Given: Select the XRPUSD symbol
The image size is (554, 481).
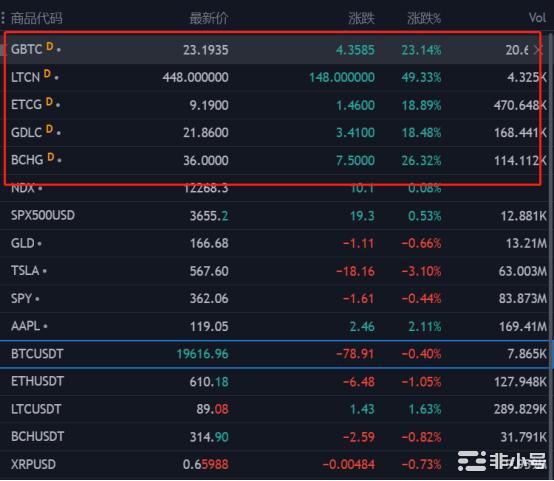Looking at the screenshot, I should pos(33,464).
